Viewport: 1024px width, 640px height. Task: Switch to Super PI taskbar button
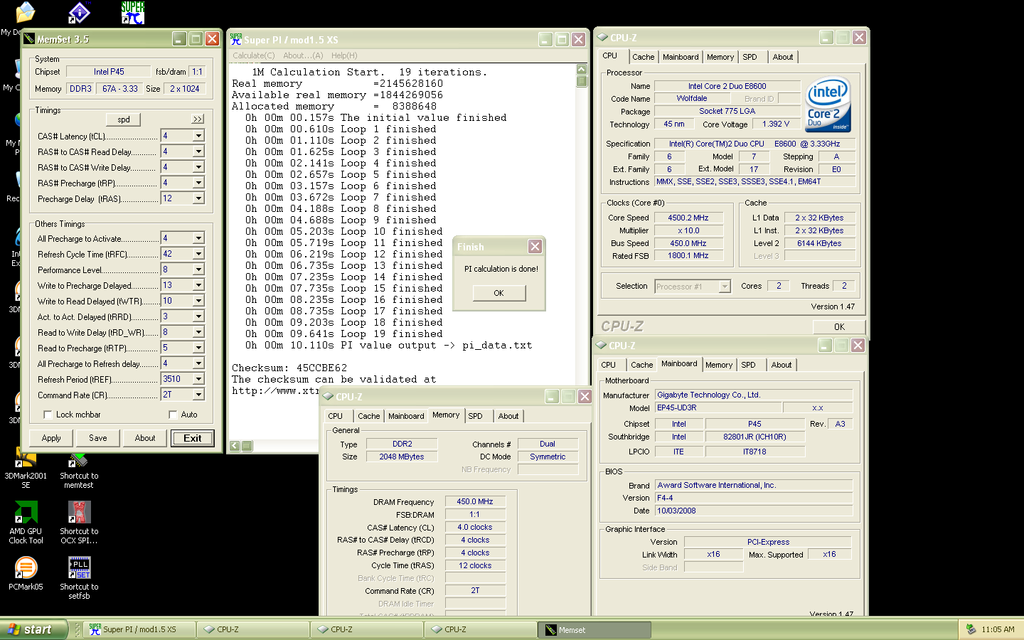tap(140, 630)
